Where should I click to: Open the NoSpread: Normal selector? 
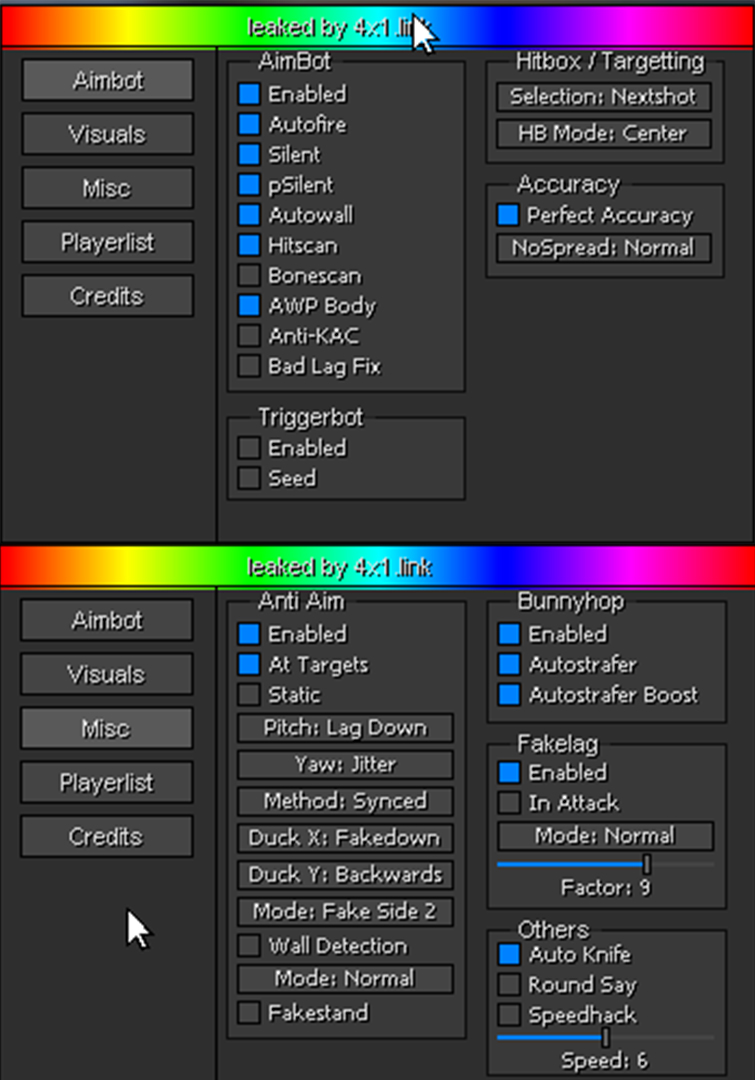(x=604, y=248)
